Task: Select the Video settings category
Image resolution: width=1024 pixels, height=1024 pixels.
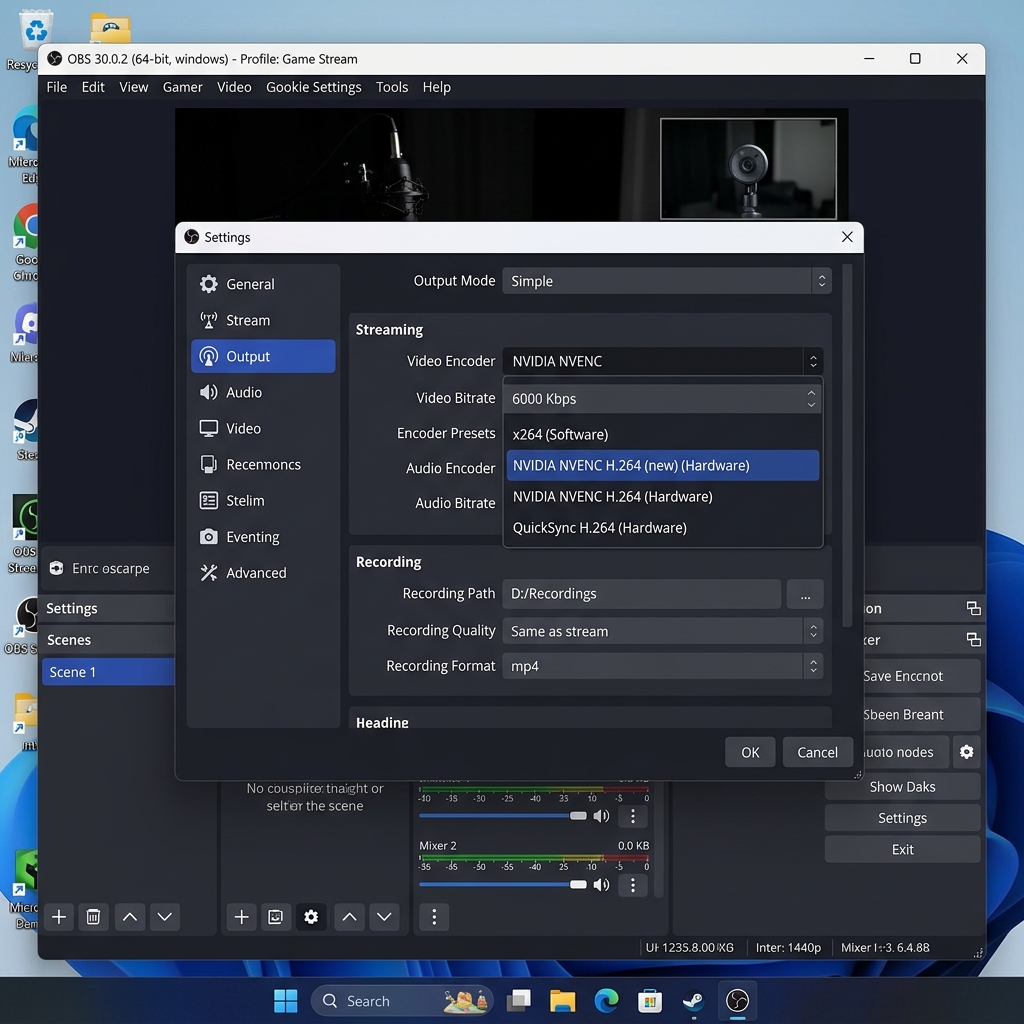Action: [263, 428]
